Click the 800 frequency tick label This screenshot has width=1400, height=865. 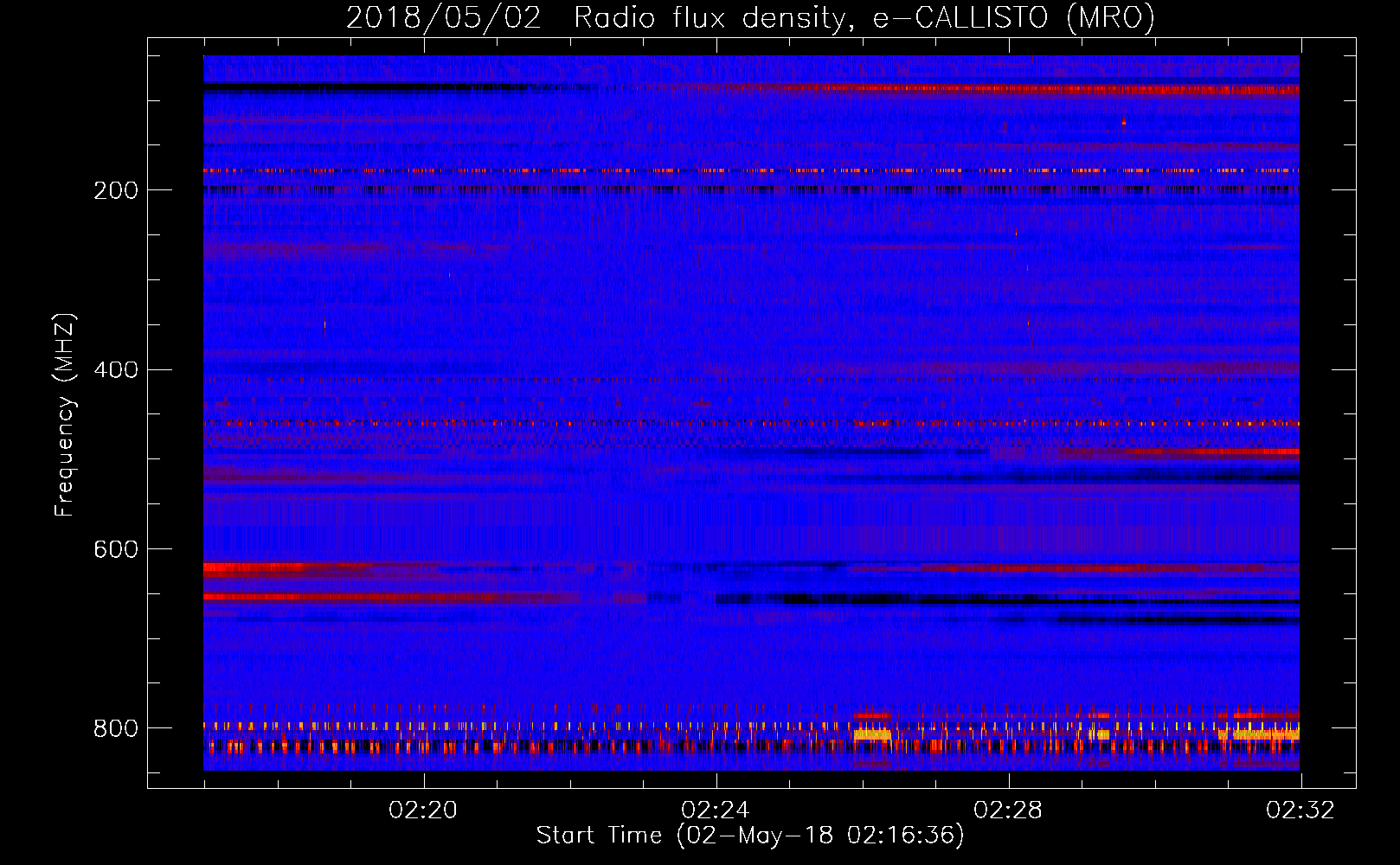click(115, 728)
